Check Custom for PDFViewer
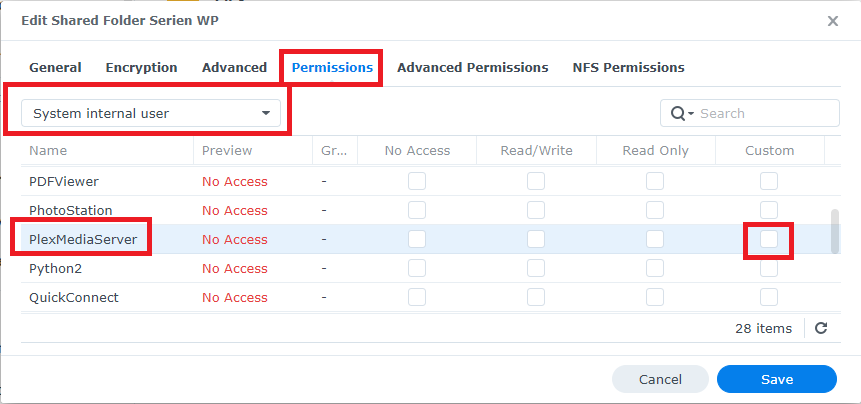Image resolution: width=861 pixels, height=404 pixels. pos(768,181)
